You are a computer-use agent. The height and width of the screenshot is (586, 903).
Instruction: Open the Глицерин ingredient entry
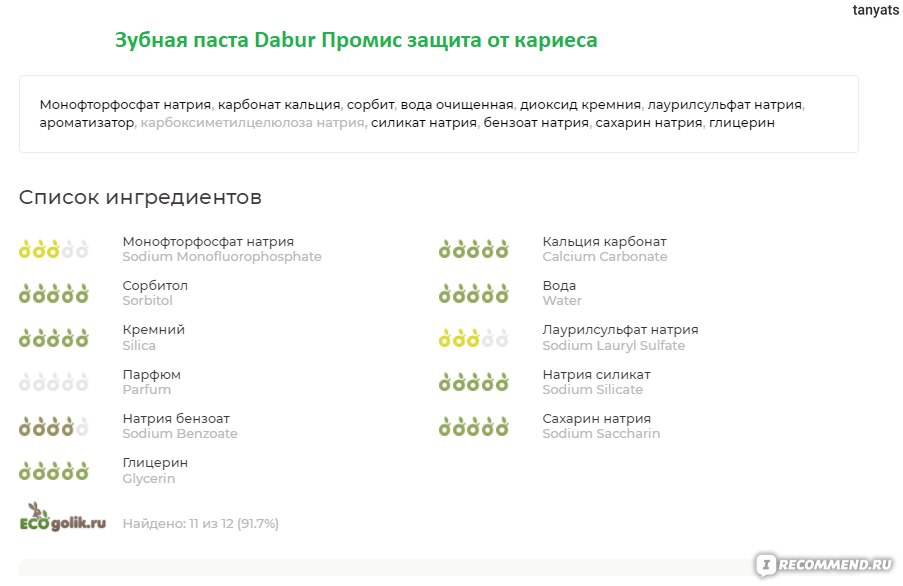[155, 463]
